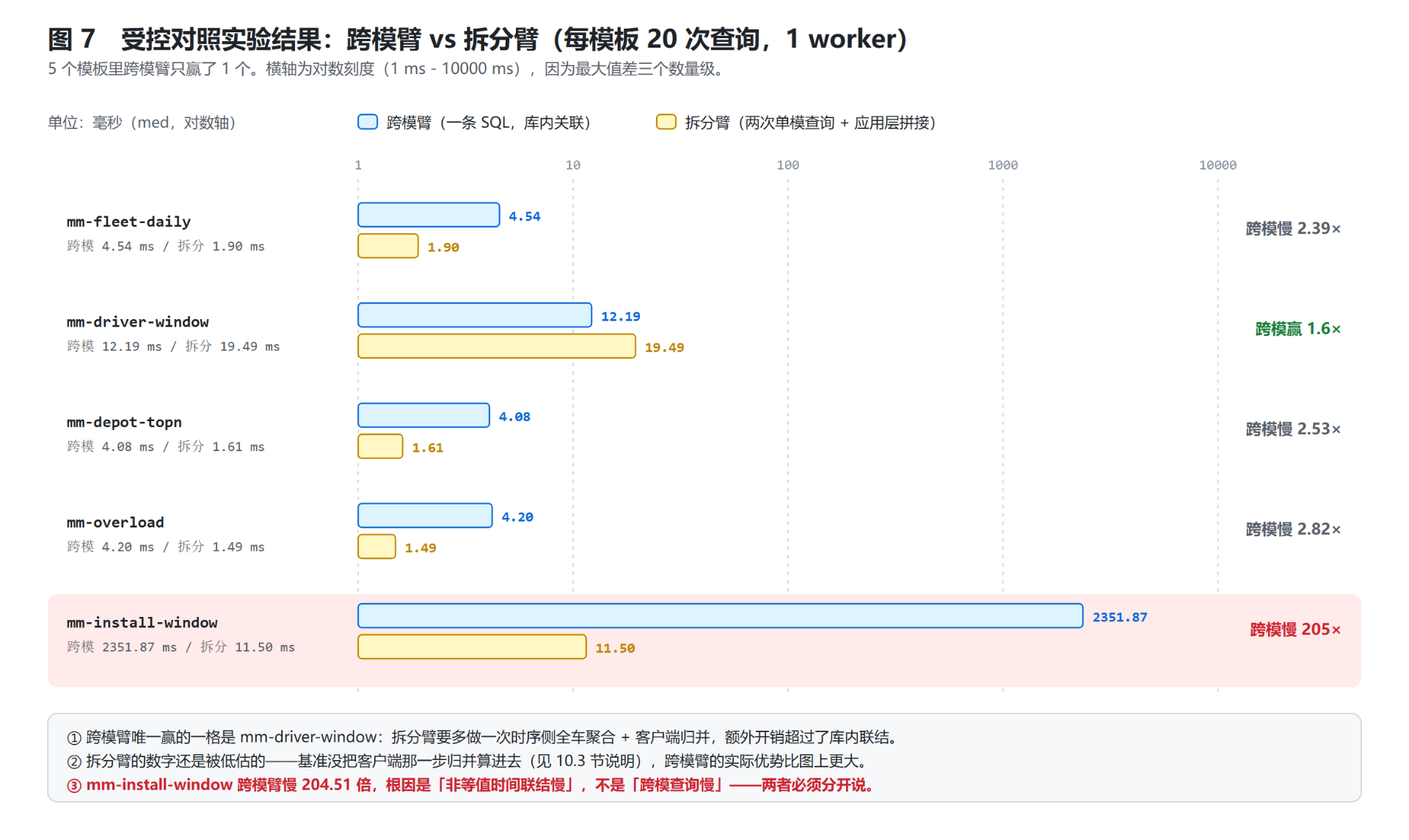Click the subtitle 跨模 2351.87 ms / 拆分 11.50 ms
The height and width of the screenshot is (840, 1409).
coord(181,647)
